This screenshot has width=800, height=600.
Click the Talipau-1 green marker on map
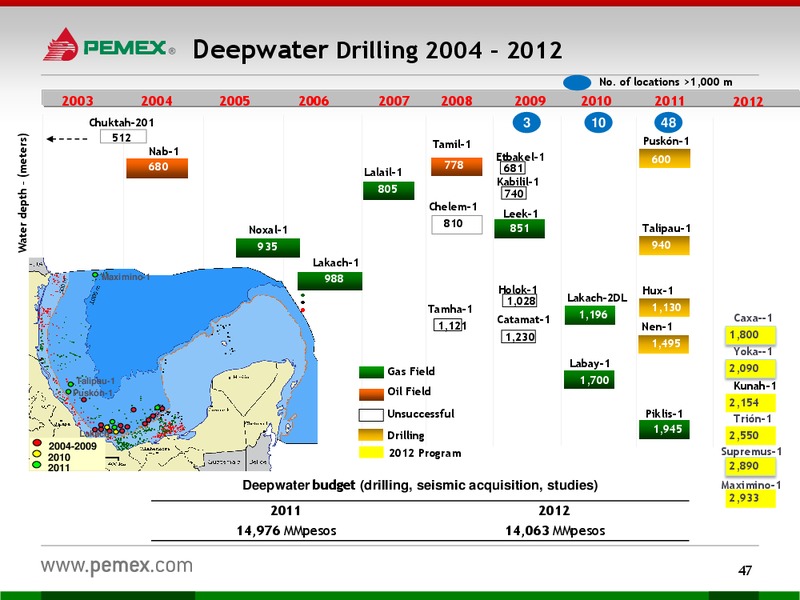[71, 384]
